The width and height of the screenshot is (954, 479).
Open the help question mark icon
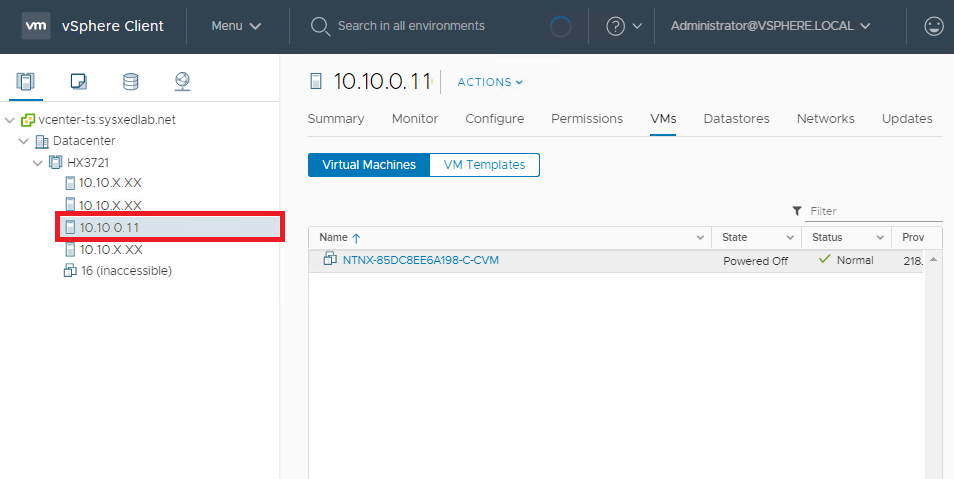(616, 26)
